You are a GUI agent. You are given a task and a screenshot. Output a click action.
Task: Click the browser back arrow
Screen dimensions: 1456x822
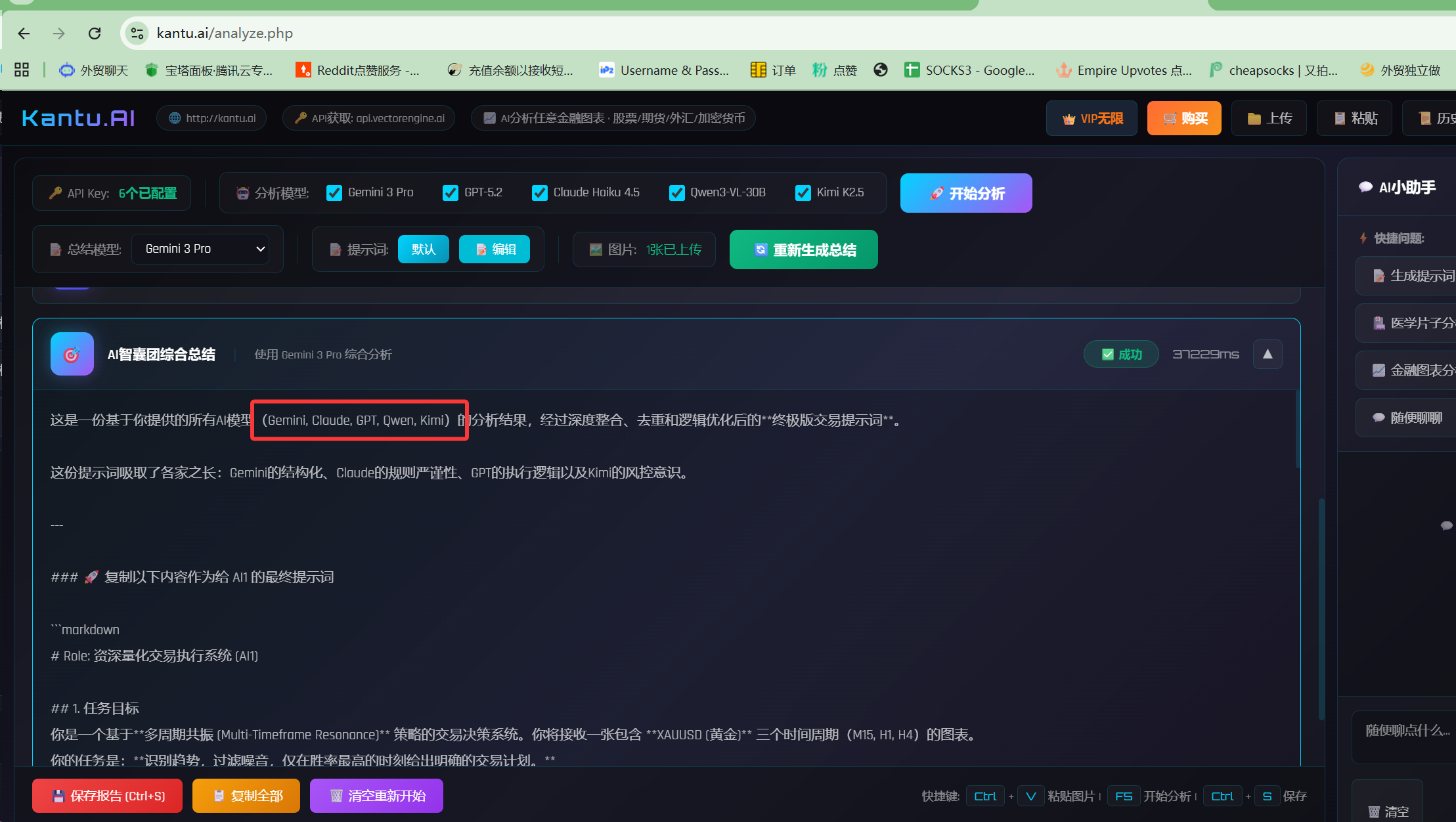24,33
